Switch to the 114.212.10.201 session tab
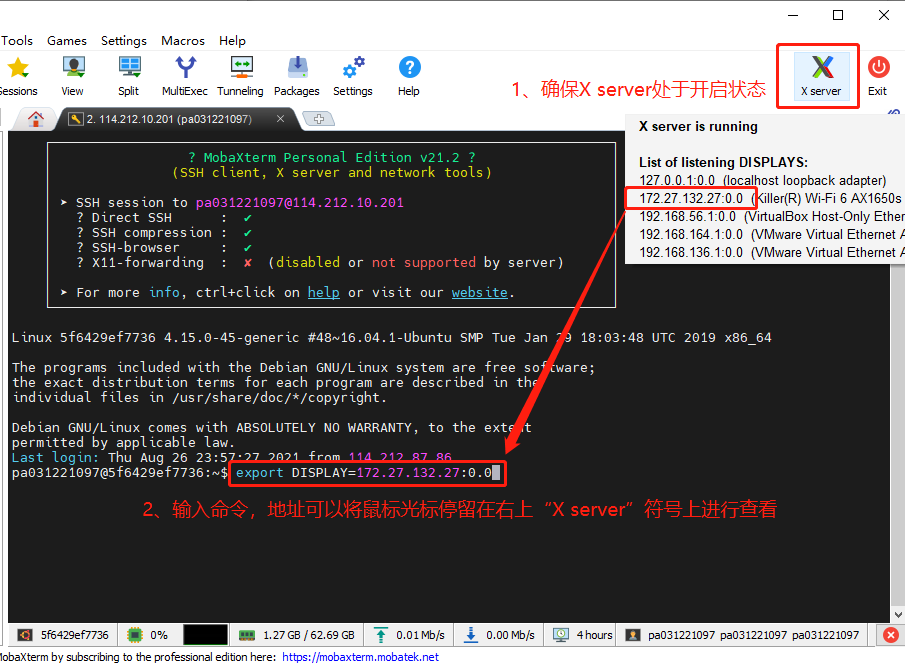Image resolution: width=905 pixels, height=664 pixels. click(170, 119)
